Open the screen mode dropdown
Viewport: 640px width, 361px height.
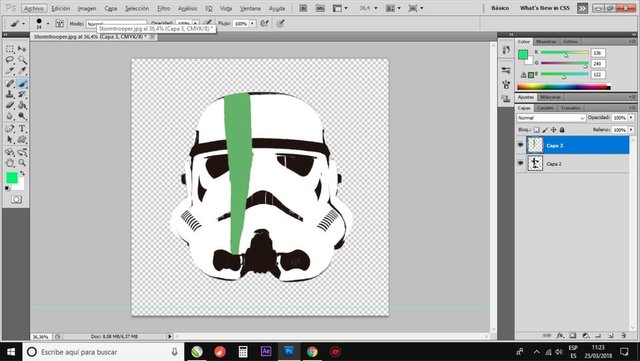coord(416,8)
